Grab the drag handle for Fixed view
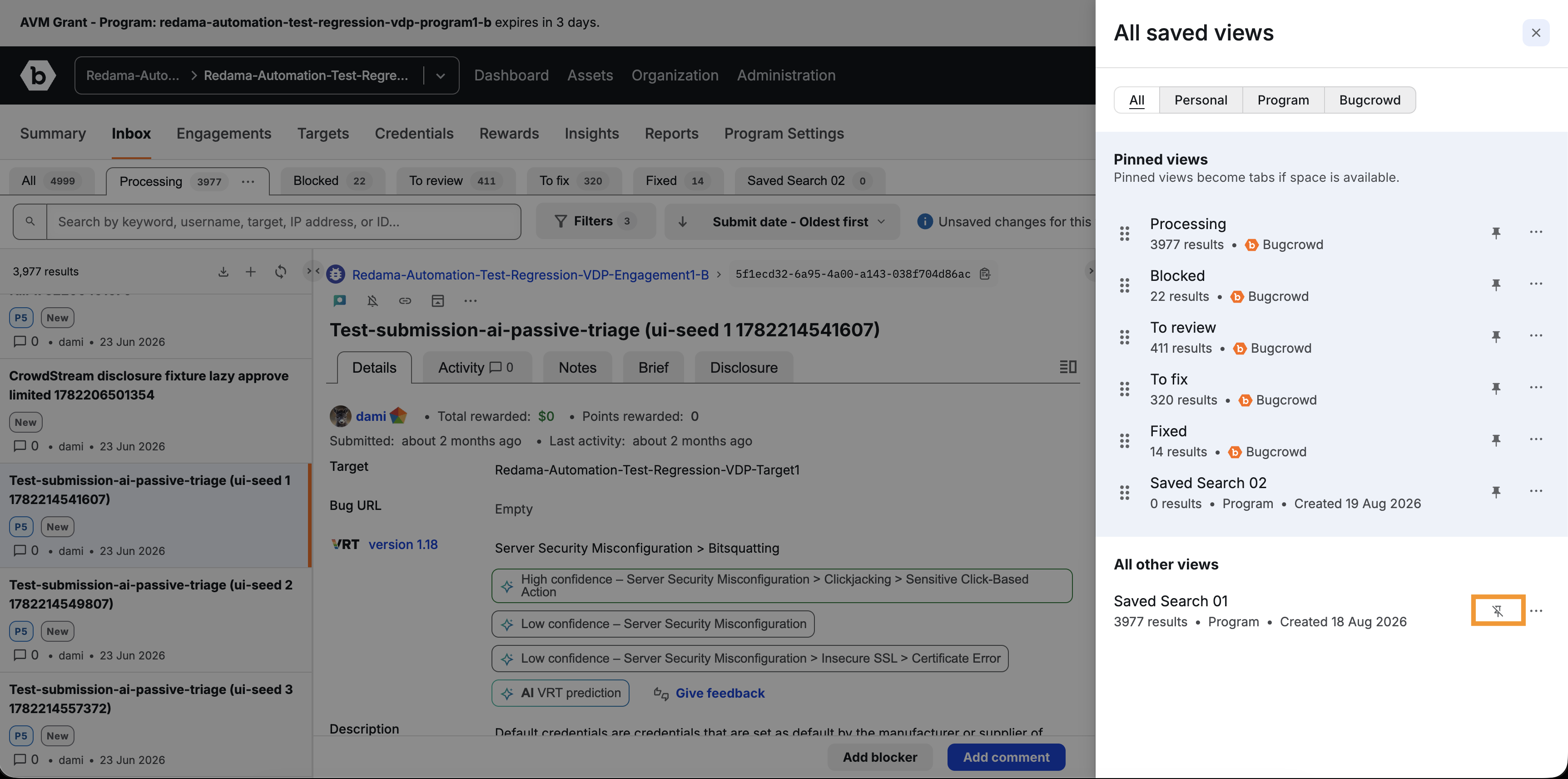 (x=1124, y=440)
